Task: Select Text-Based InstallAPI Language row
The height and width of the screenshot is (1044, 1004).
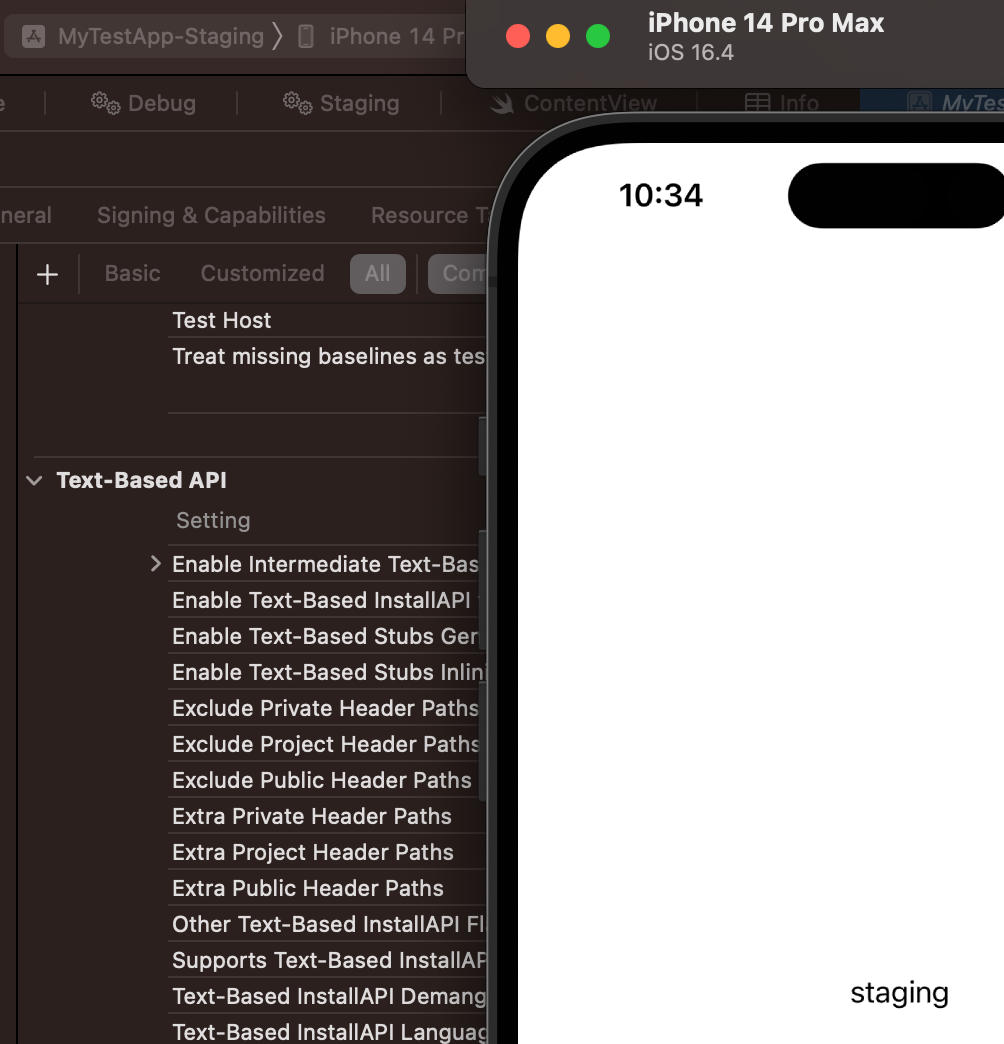Action: click(326, 1030)
